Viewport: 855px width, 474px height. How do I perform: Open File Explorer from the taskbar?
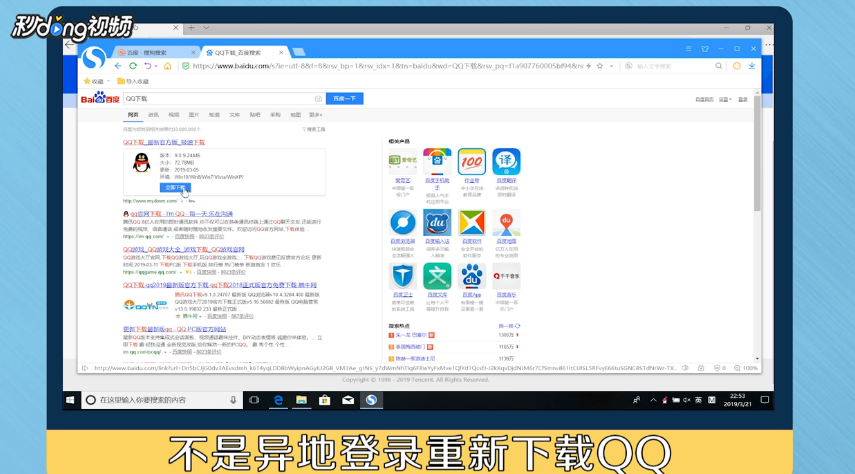click(x=301, y=400)
